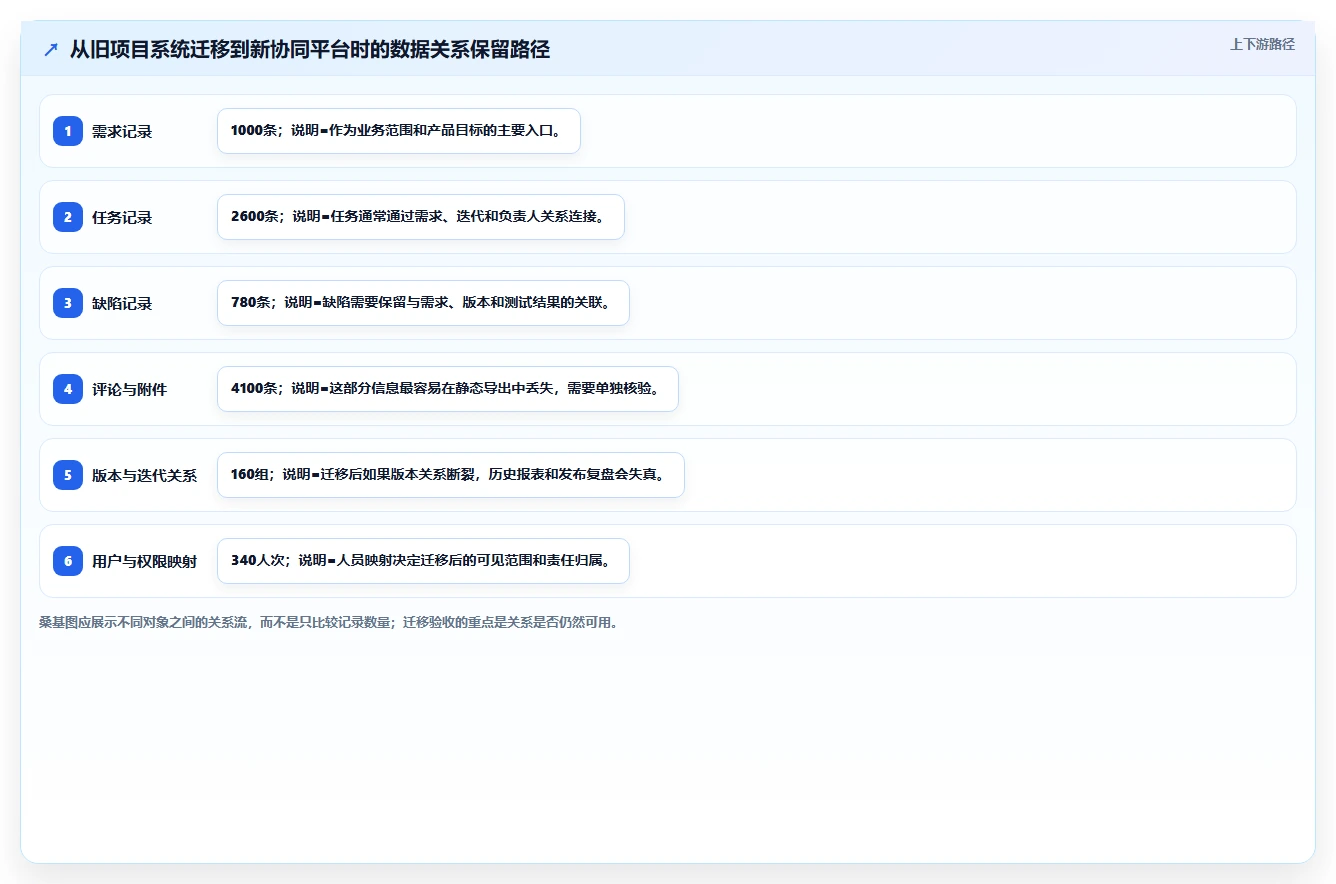Click the 任务记录 label
Viewport: 1336px width, 884px height.
[x=122, y=217]
